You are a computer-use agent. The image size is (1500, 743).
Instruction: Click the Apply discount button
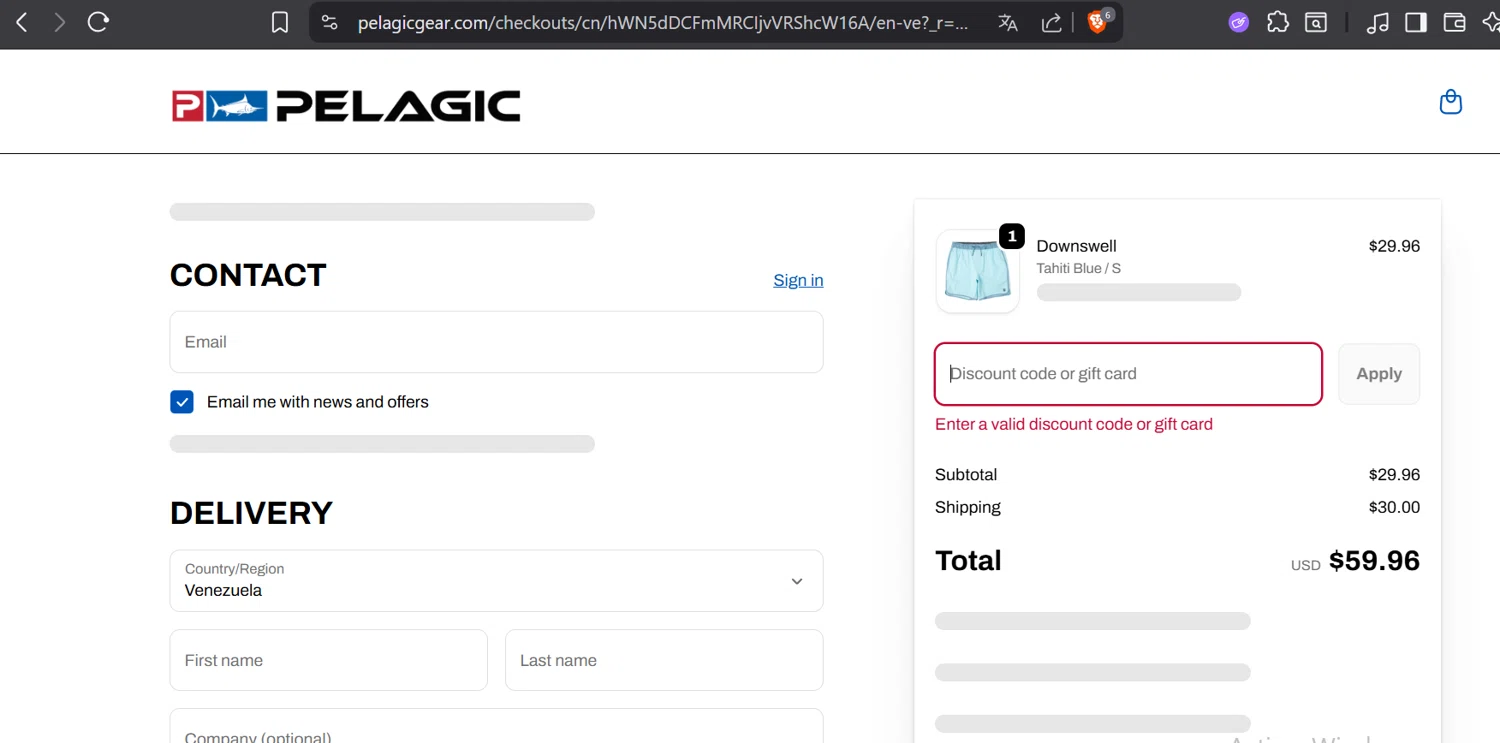click(1379, 374)
